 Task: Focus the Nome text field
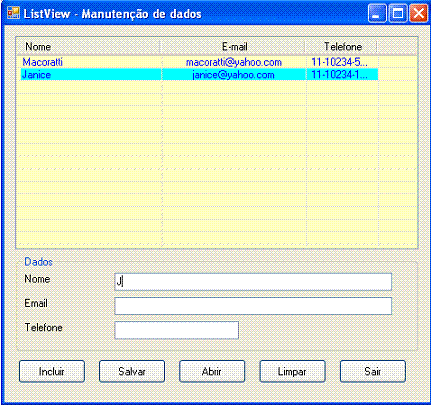(253, 282)
